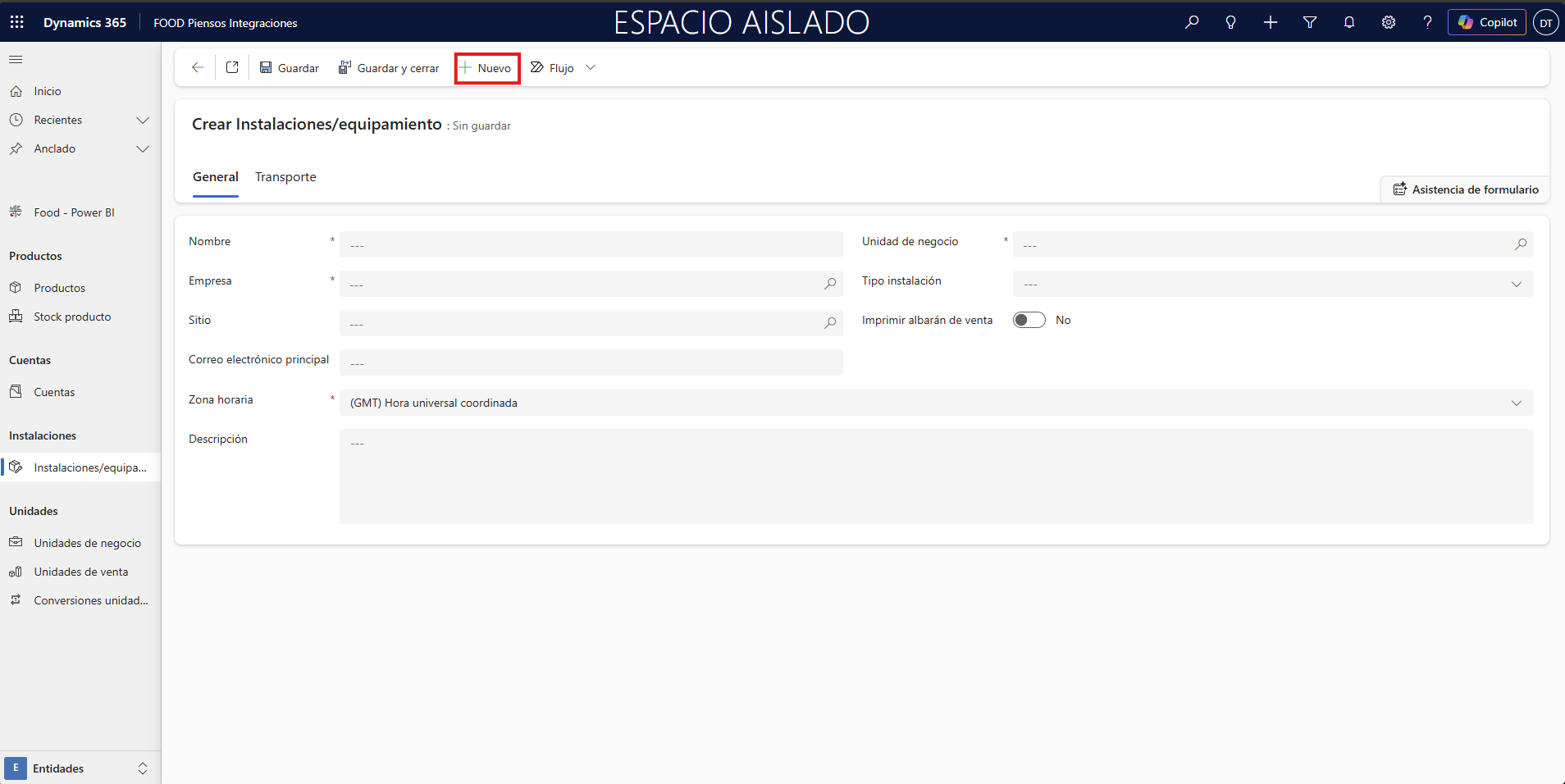Click into the Nombre field
Screen dimensions: 1565x784
591,244
